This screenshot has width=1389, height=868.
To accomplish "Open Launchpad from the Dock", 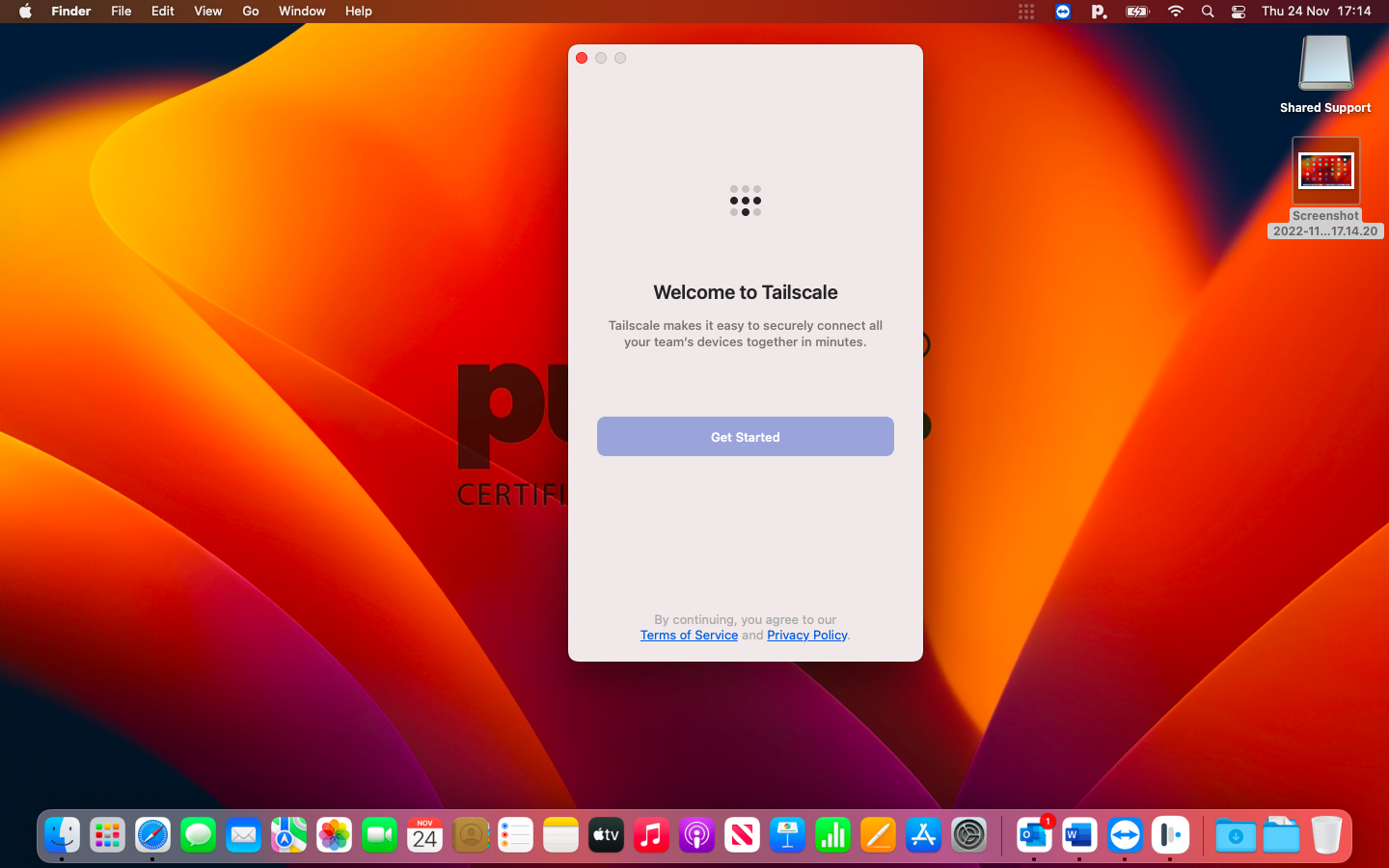I will pyautogui.click(x=107, y=835).
